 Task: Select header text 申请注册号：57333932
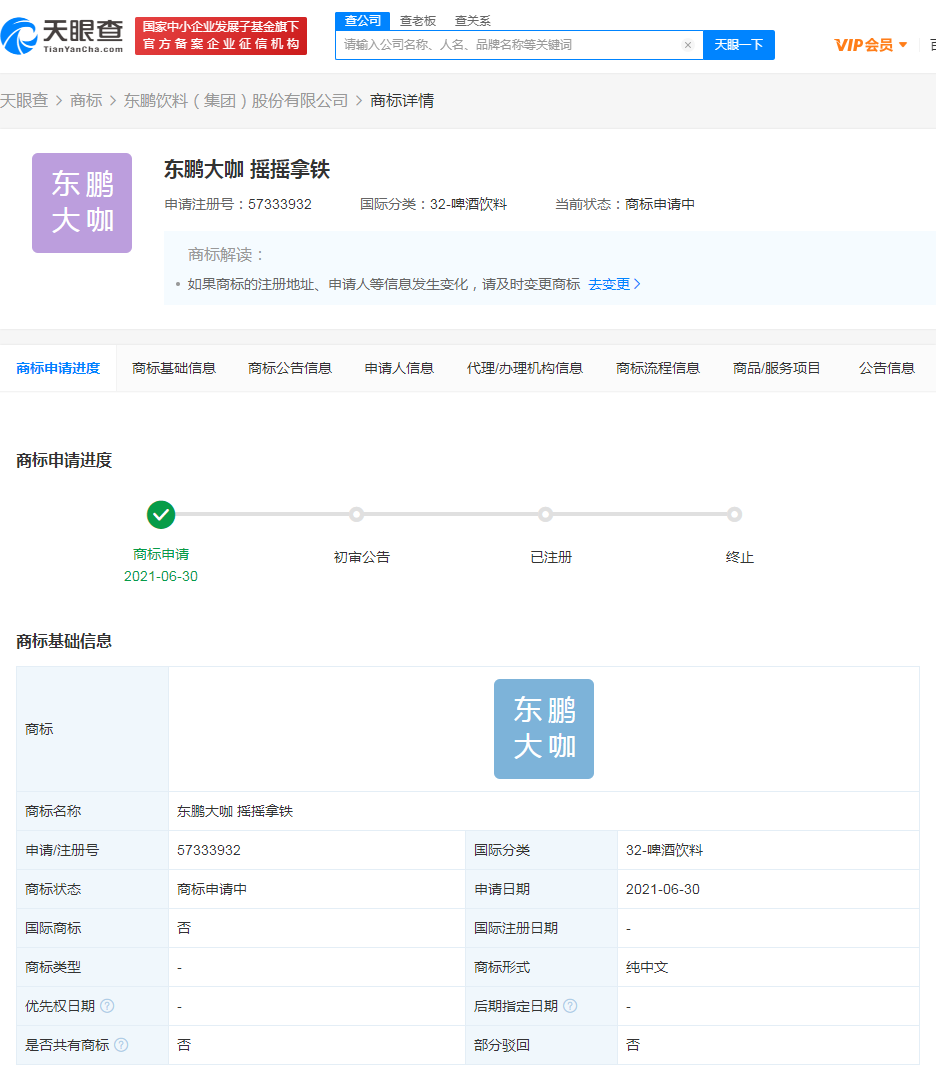pyautogui.click(x=238, y=204)
